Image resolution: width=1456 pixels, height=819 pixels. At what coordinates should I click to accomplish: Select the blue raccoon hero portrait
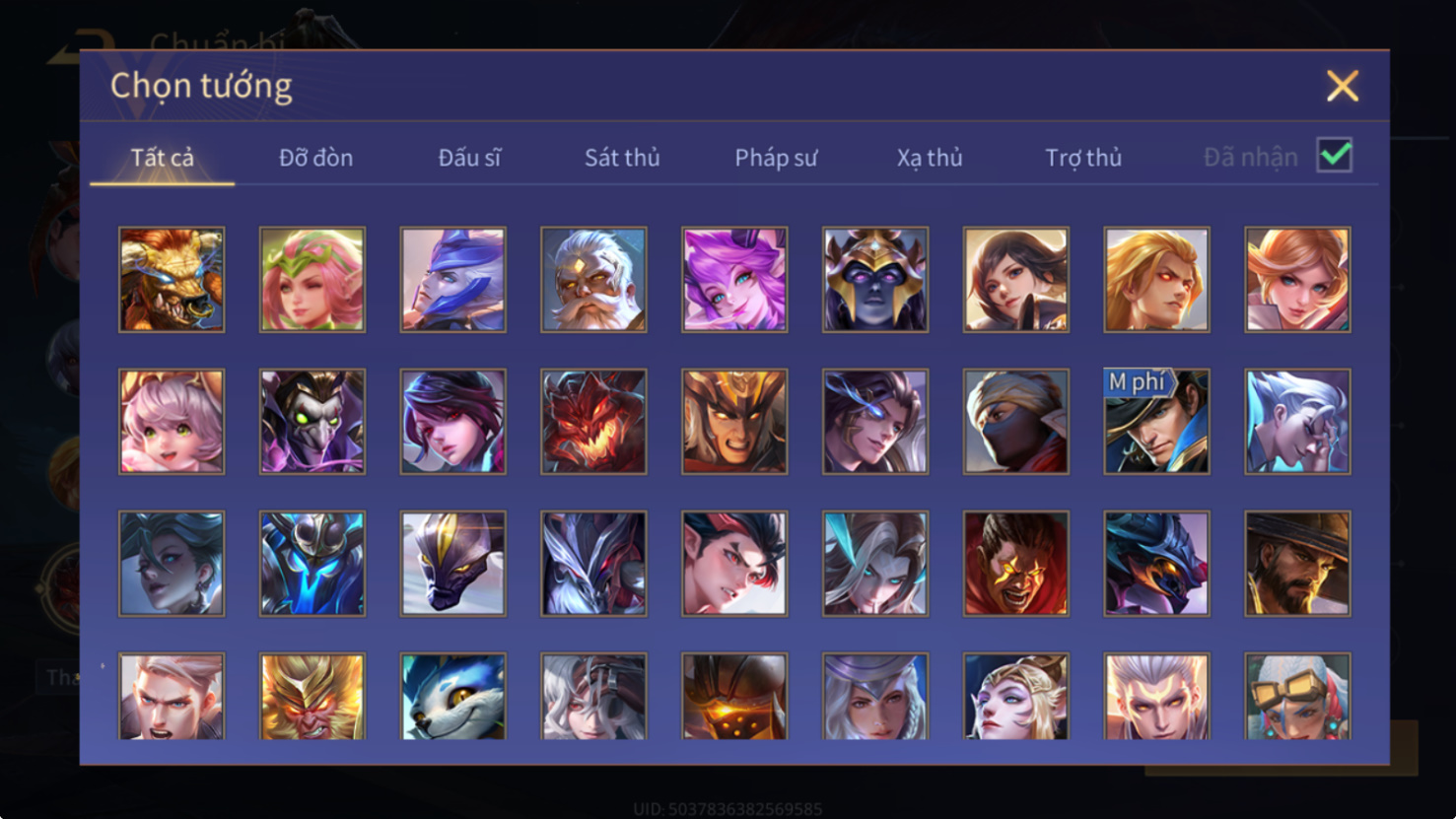(453, 696)
